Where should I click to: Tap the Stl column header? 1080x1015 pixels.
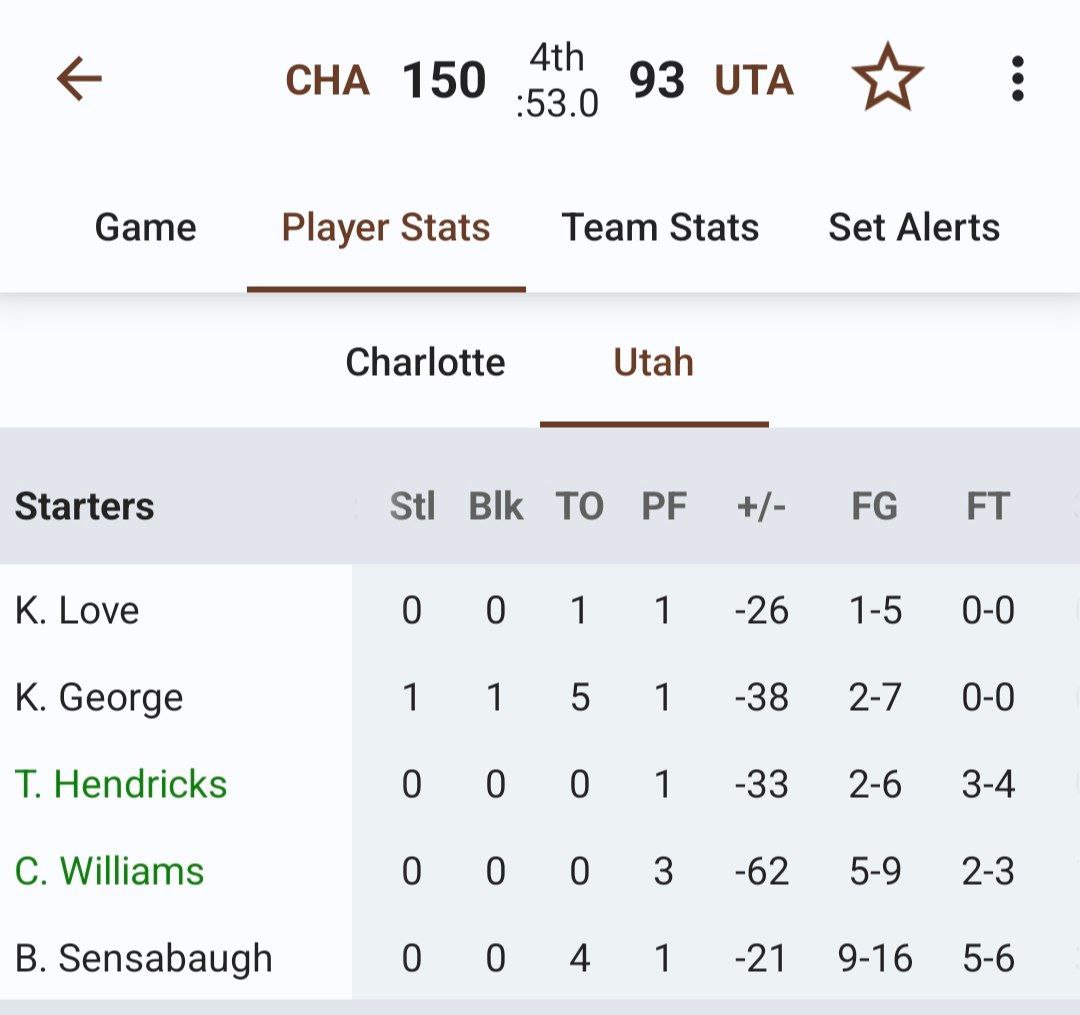tap(412, 507)
